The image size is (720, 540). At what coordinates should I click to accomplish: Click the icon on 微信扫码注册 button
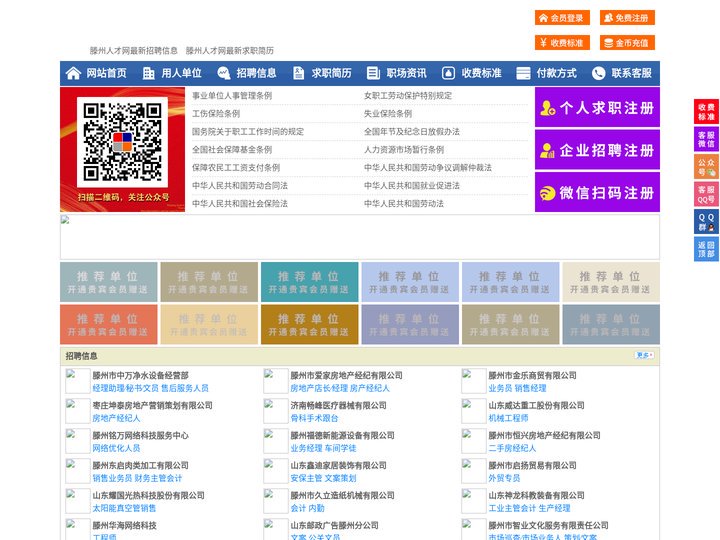(x=547, y=193)
